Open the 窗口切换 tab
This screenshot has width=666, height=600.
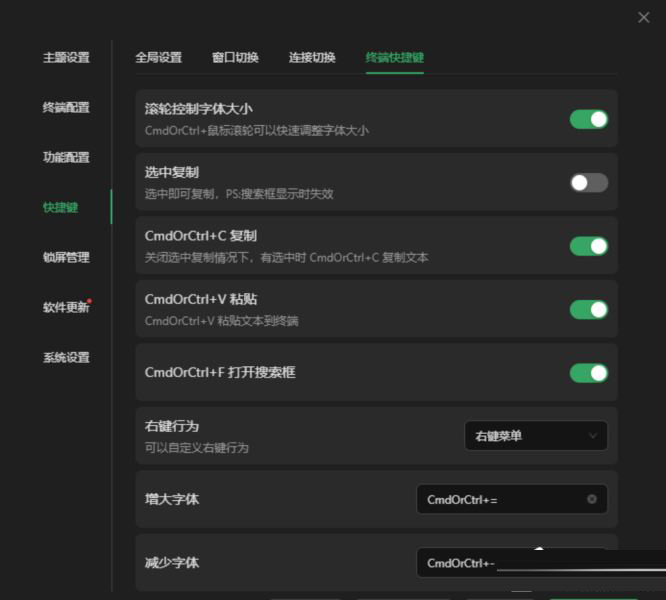235,58
